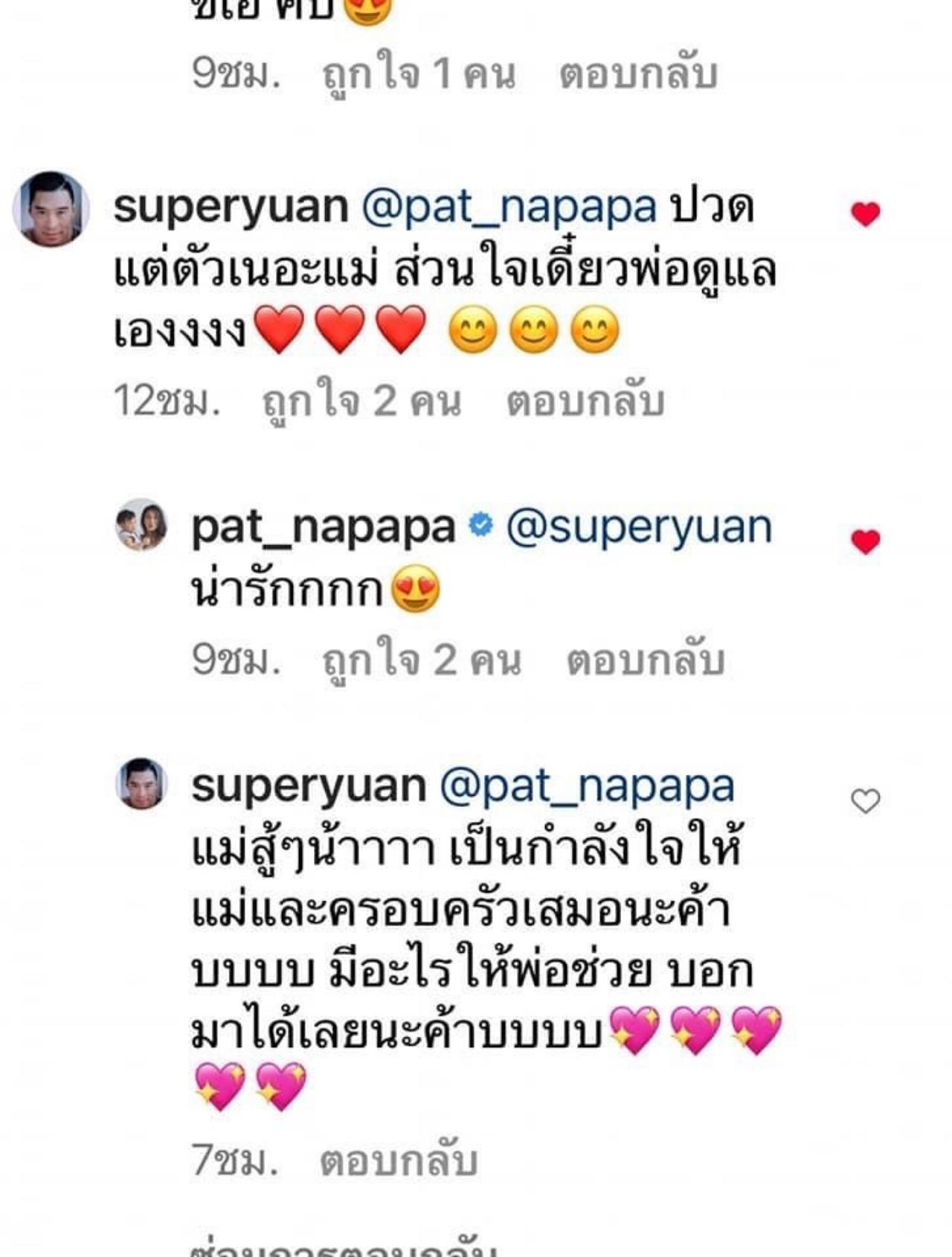
Task: View 2 likes on pat_napapa's reply
Action: coord(422,660)
